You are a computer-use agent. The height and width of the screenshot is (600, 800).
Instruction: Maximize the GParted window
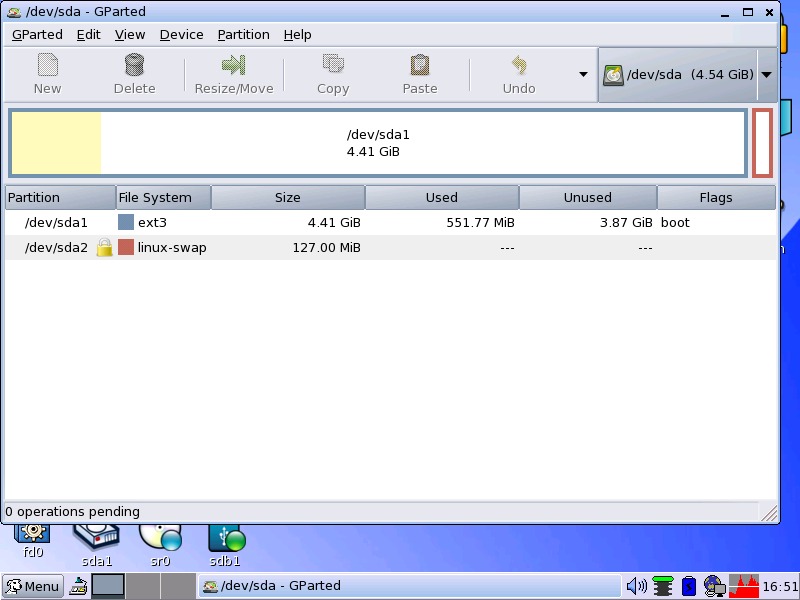pos(747,12)
